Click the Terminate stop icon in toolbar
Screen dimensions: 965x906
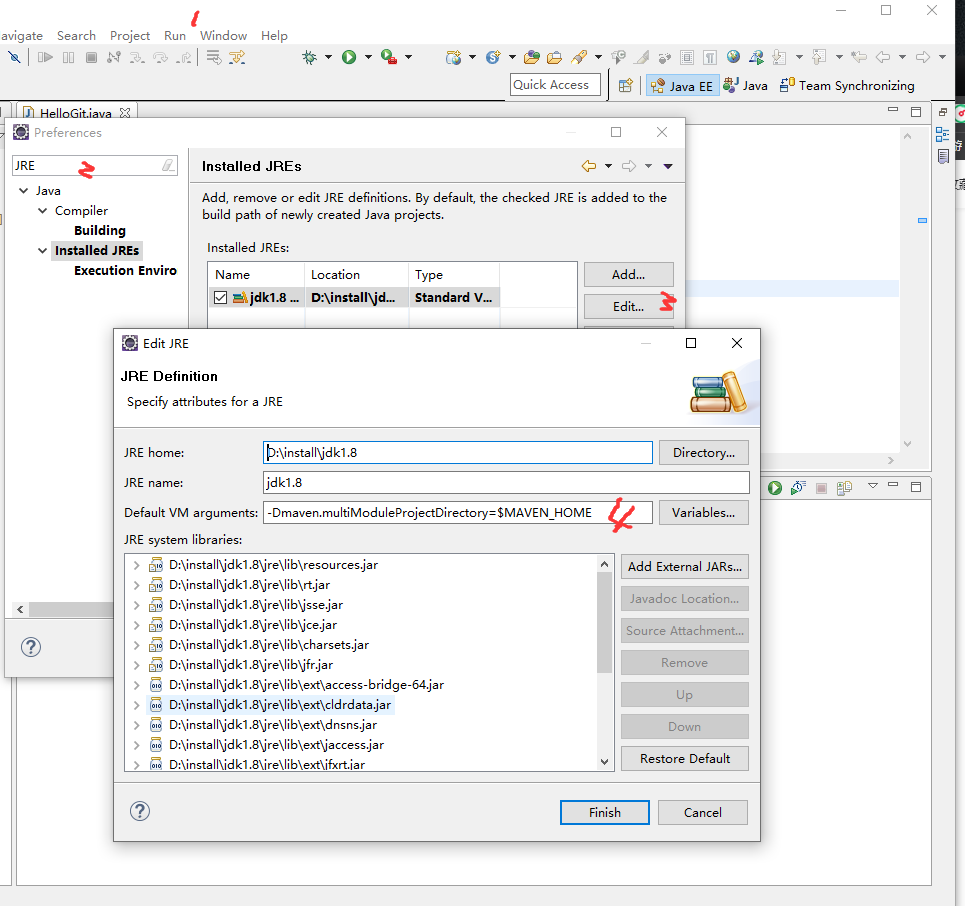point(91,57)
